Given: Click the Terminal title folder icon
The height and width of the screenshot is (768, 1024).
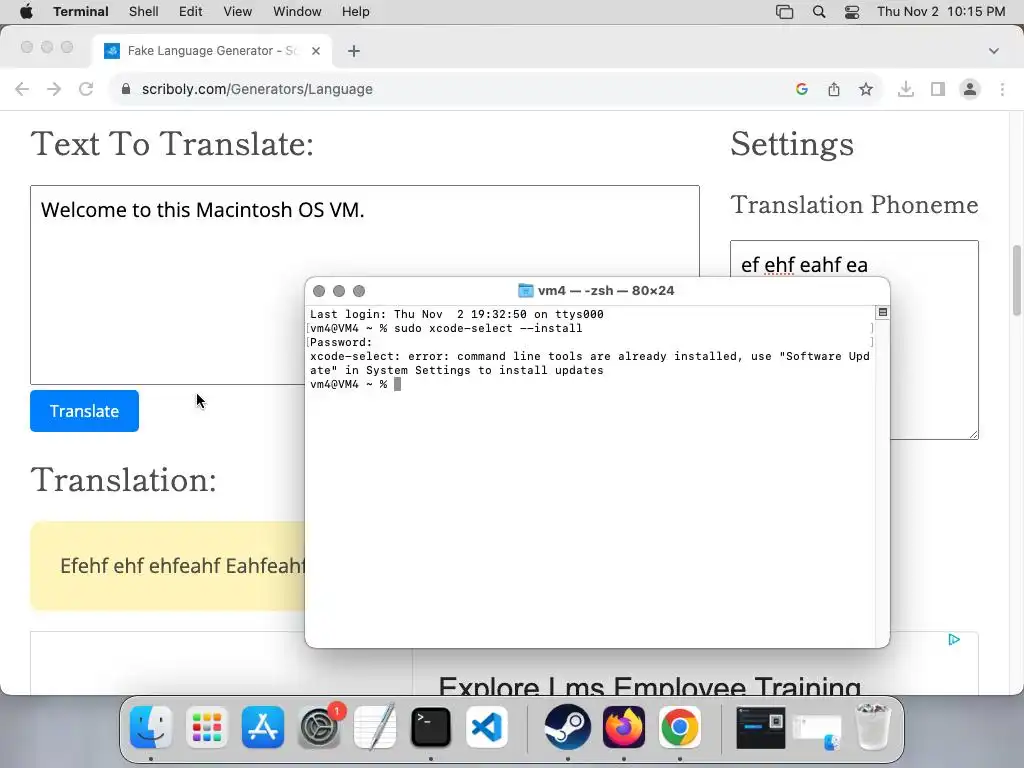Looking at the screenshot, I should [x=526, y=291].
